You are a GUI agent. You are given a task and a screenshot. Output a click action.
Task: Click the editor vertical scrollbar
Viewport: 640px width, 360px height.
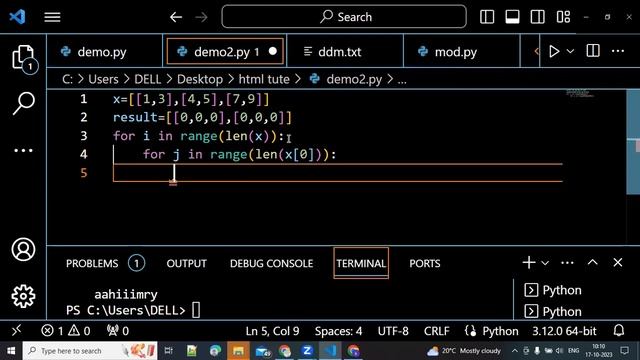633,142
